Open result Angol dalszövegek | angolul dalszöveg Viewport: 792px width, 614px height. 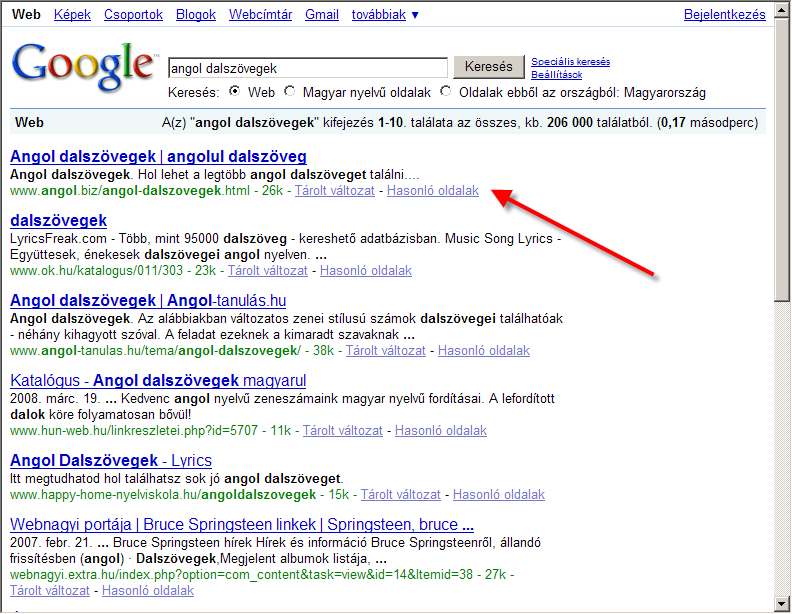click(158, 157)
